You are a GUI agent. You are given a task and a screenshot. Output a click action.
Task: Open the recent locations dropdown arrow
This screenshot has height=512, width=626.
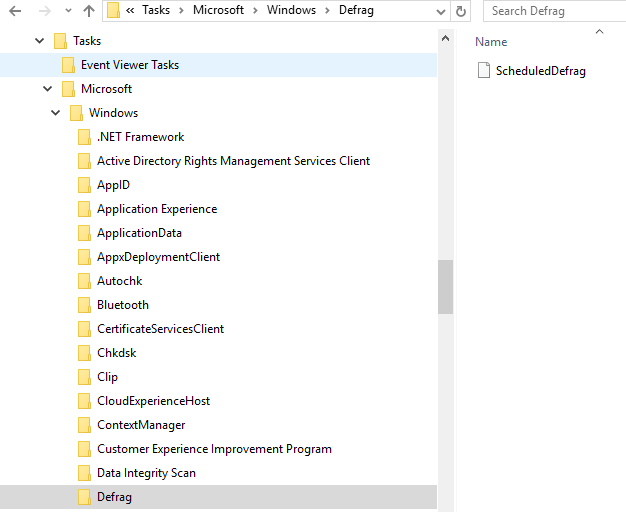[68, 11]
